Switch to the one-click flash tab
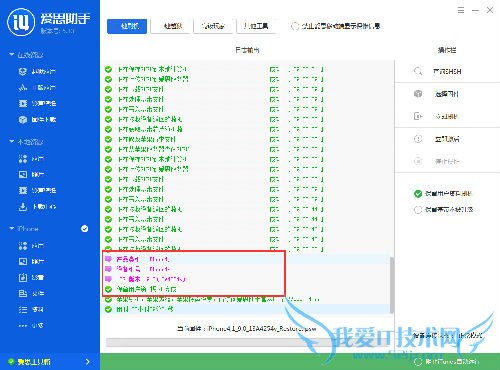The height and width of the screenshot is (370, 500). (x=127, y=26)
